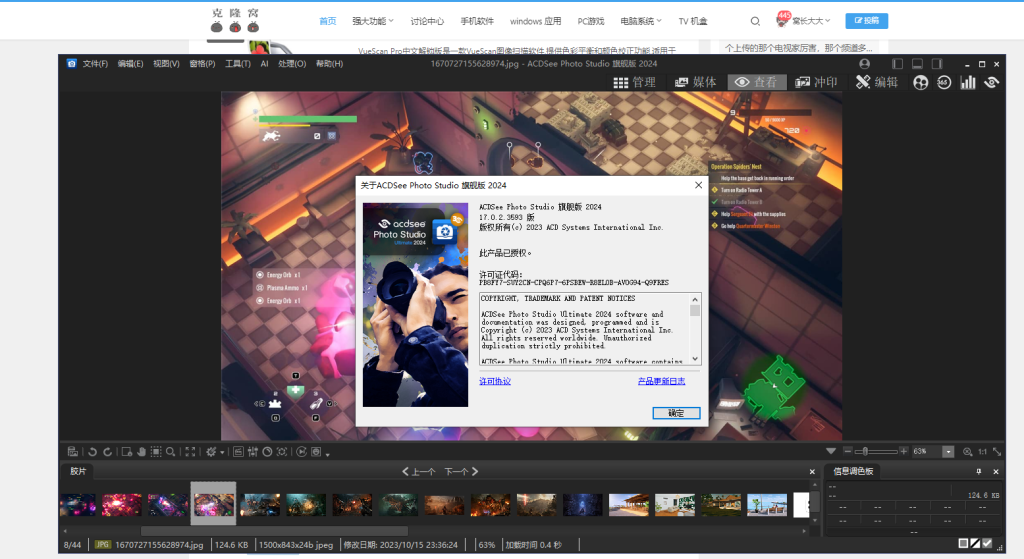Close the About ACDSee dialog
Image resolution: width=1024 pixels, height=559 pixels.
coord(698,185)
